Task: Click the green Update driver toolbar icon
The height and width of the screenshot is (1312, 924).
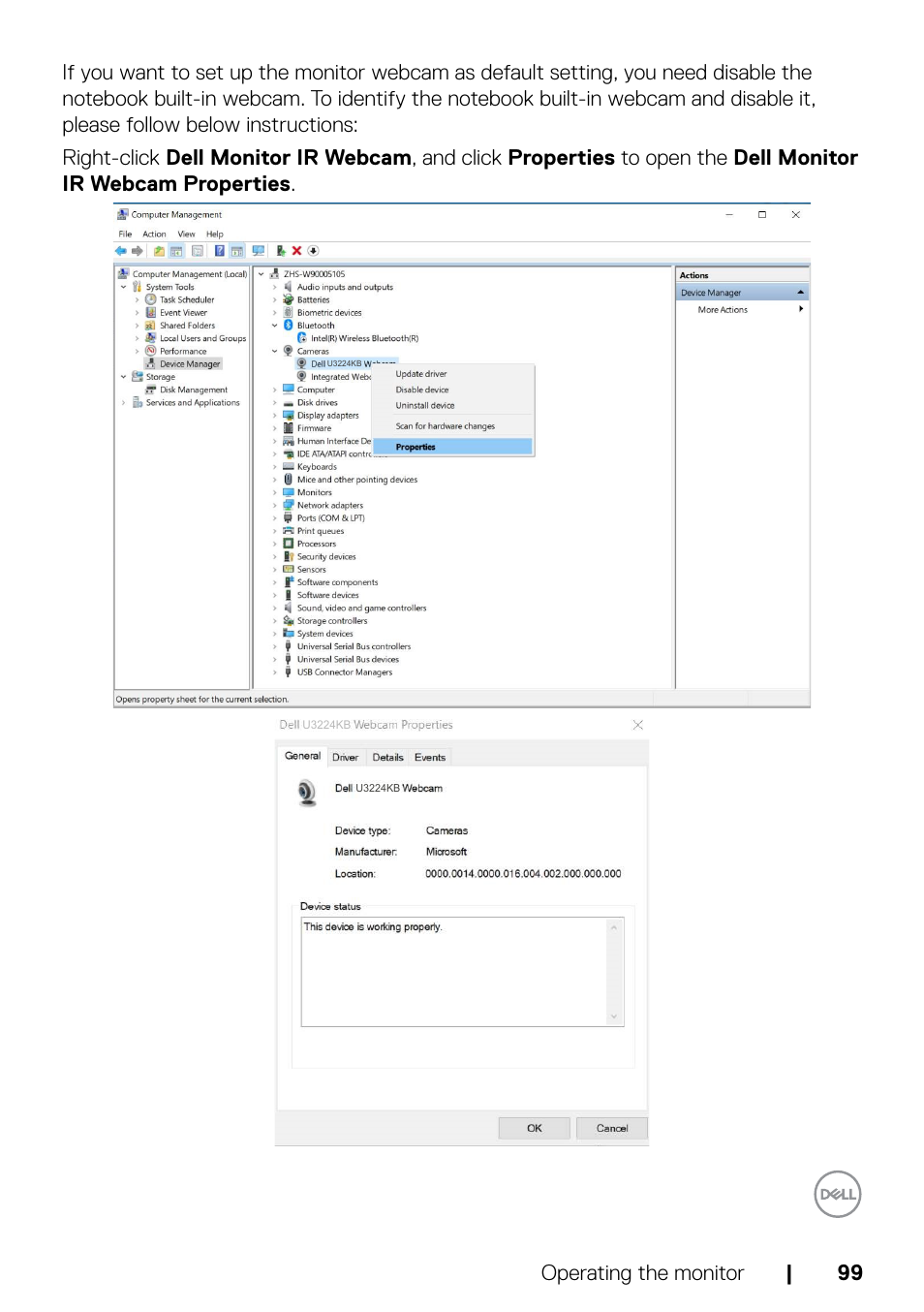Action: pyautogui.click(x=281, y=251)
